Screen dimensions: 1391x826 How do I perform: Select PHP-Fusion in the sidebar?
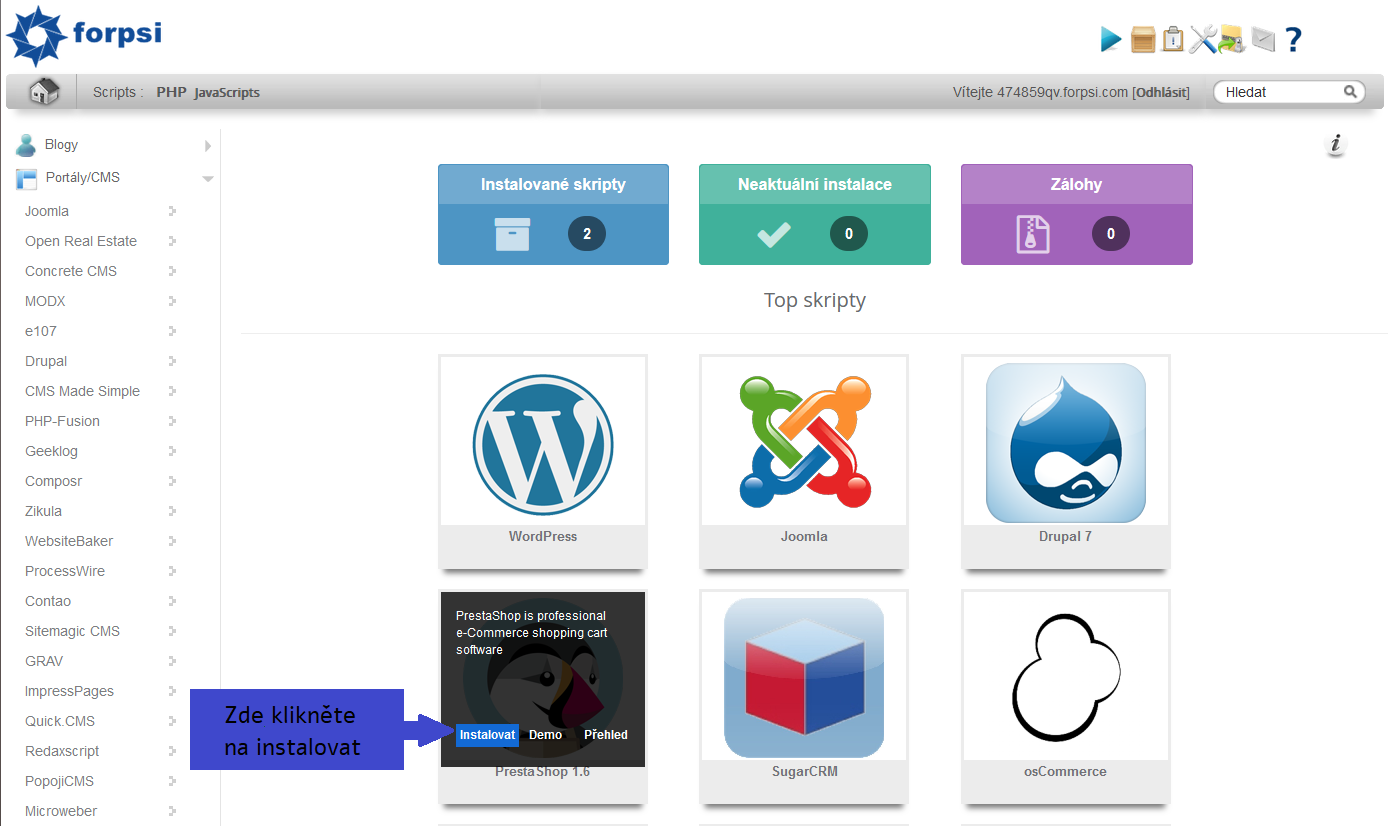[x=62, y=421]
